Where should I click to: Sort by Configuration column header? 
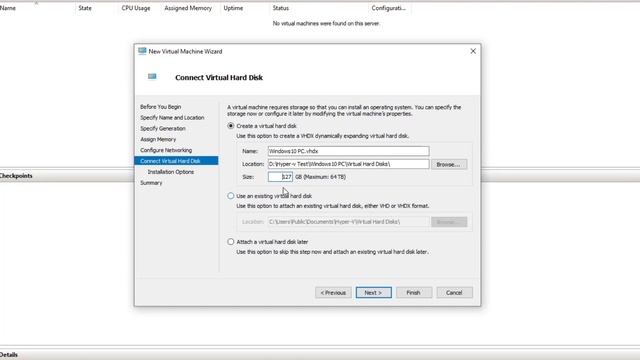[x=389, y=8]
